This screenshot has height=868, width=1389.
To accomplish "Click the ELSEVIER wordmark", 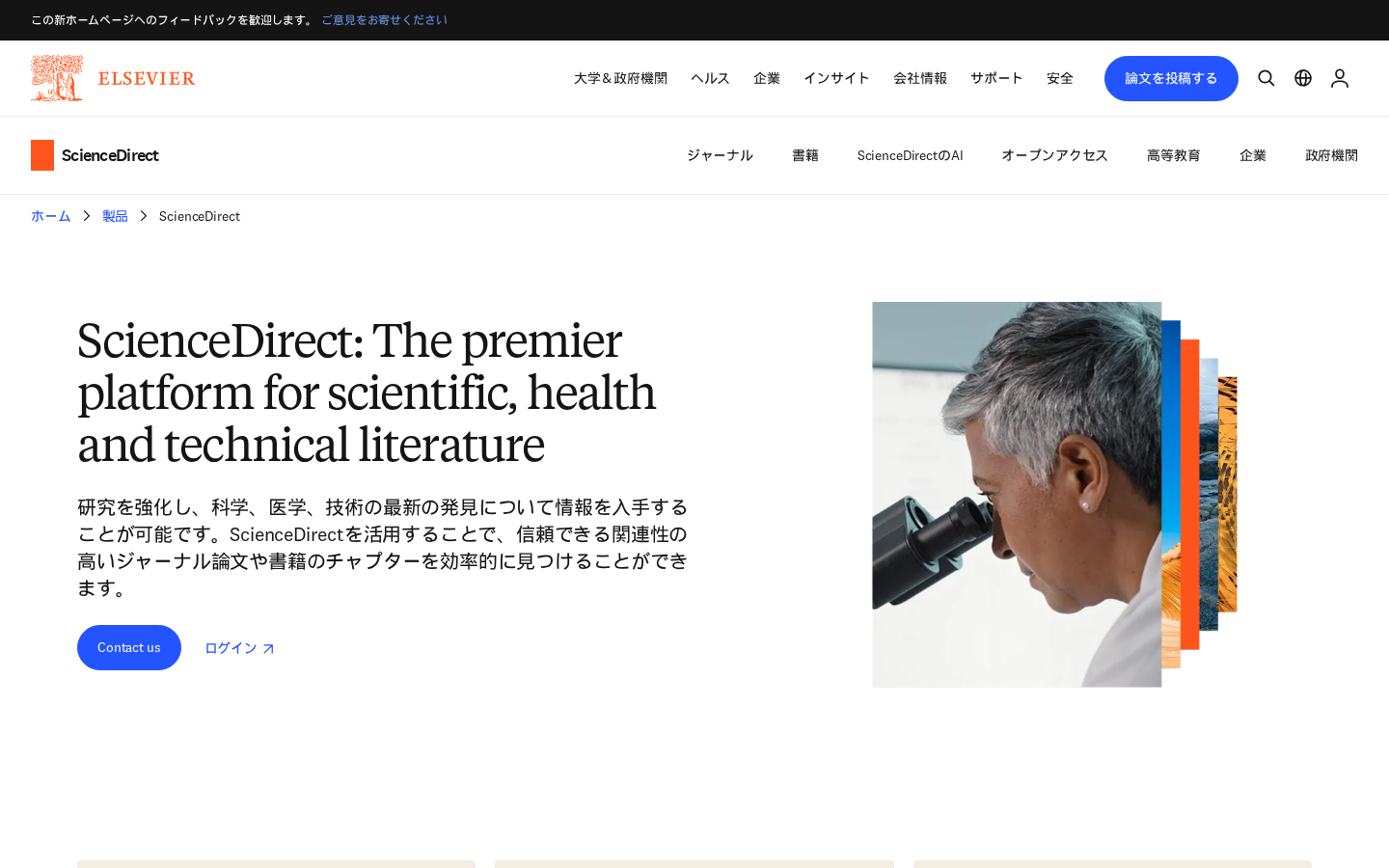I will (x=147, y=78).
